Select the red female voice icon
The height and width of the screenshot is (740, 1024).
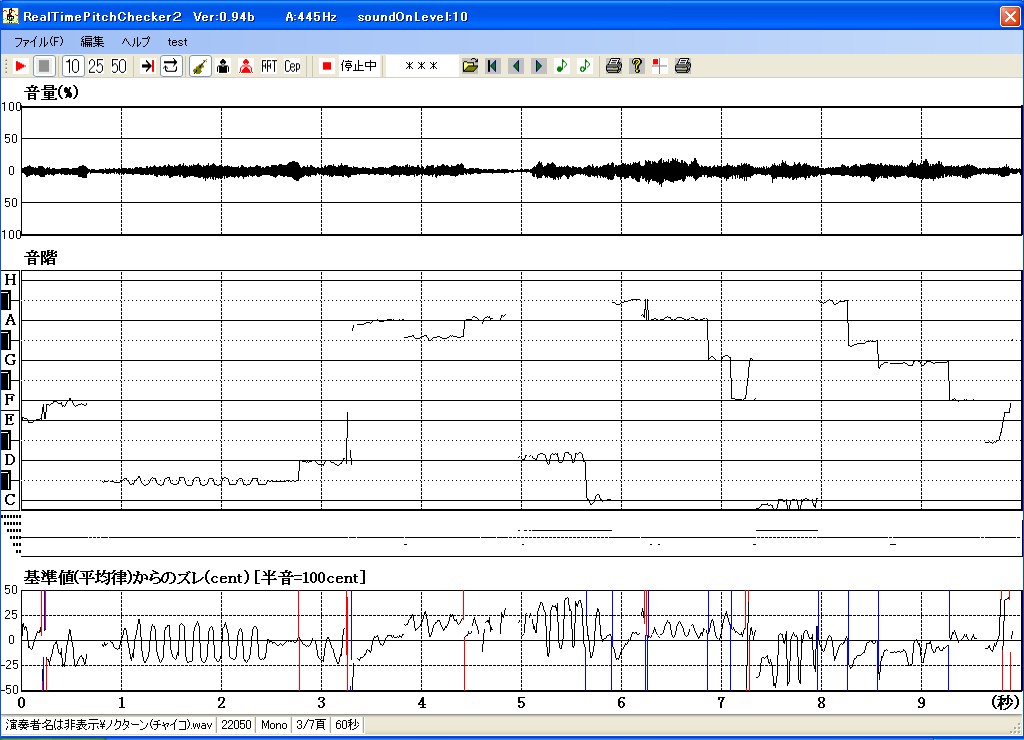coord(246,66)
